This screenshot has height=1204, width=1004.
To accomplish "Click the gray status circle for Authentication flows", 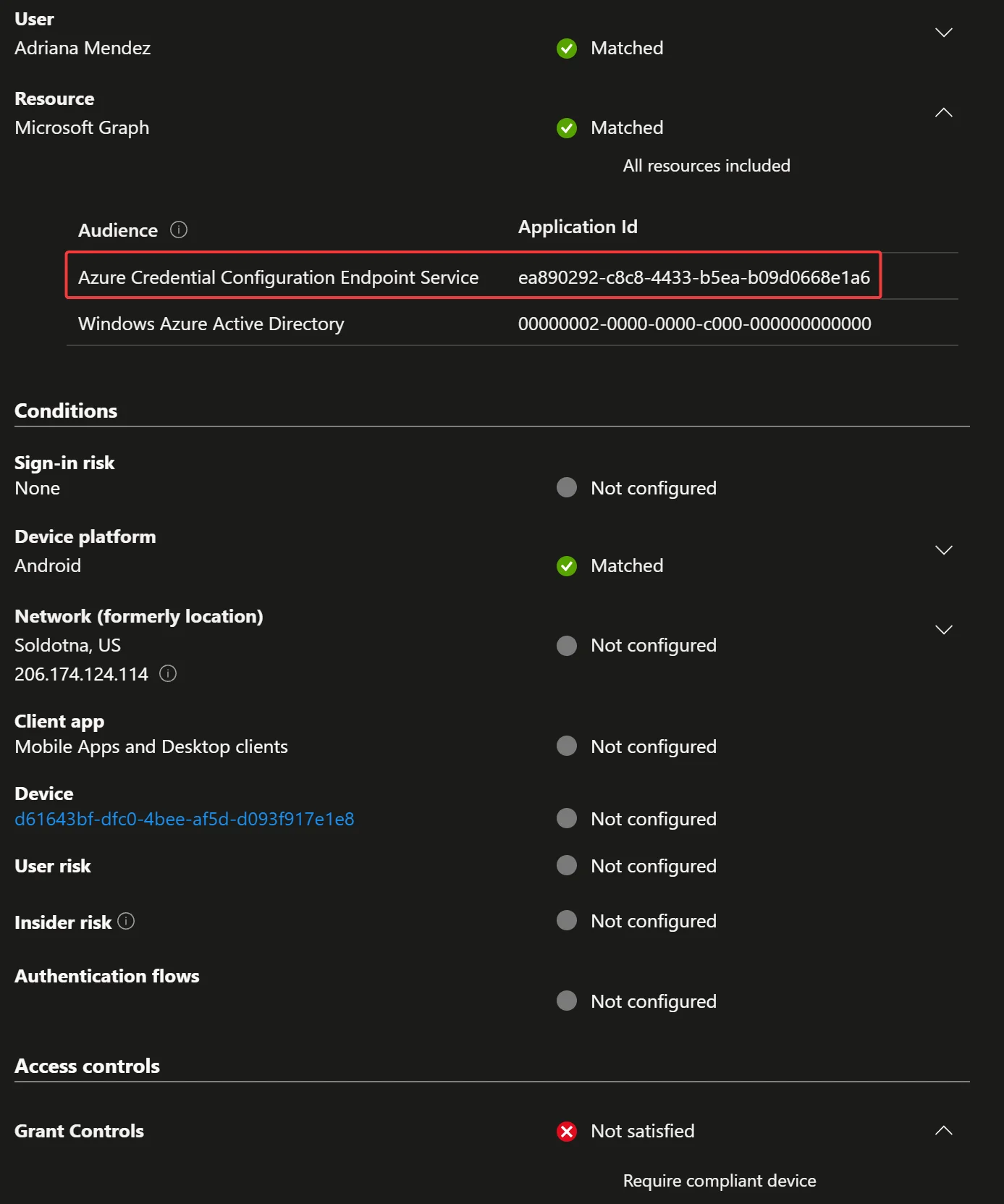I will pos(567,1001).
